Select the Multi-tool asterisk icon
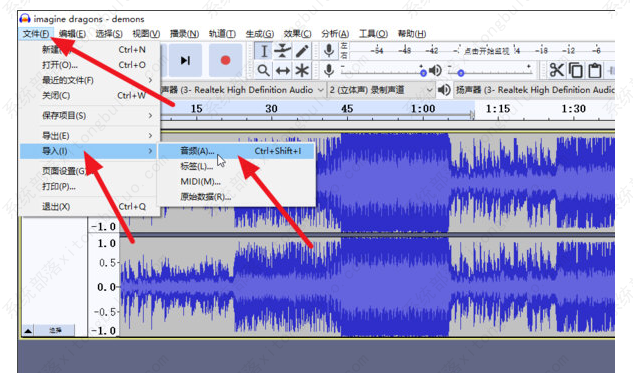The image size is (633, 373). coord(302,71)
